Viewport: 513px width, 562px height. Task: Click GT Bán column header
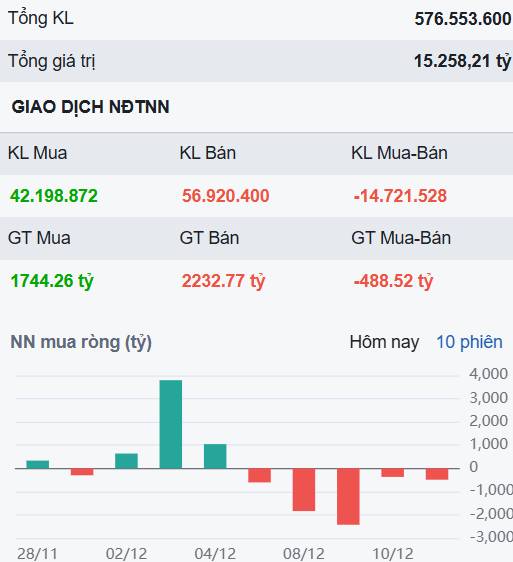click(x=209, y=238)
